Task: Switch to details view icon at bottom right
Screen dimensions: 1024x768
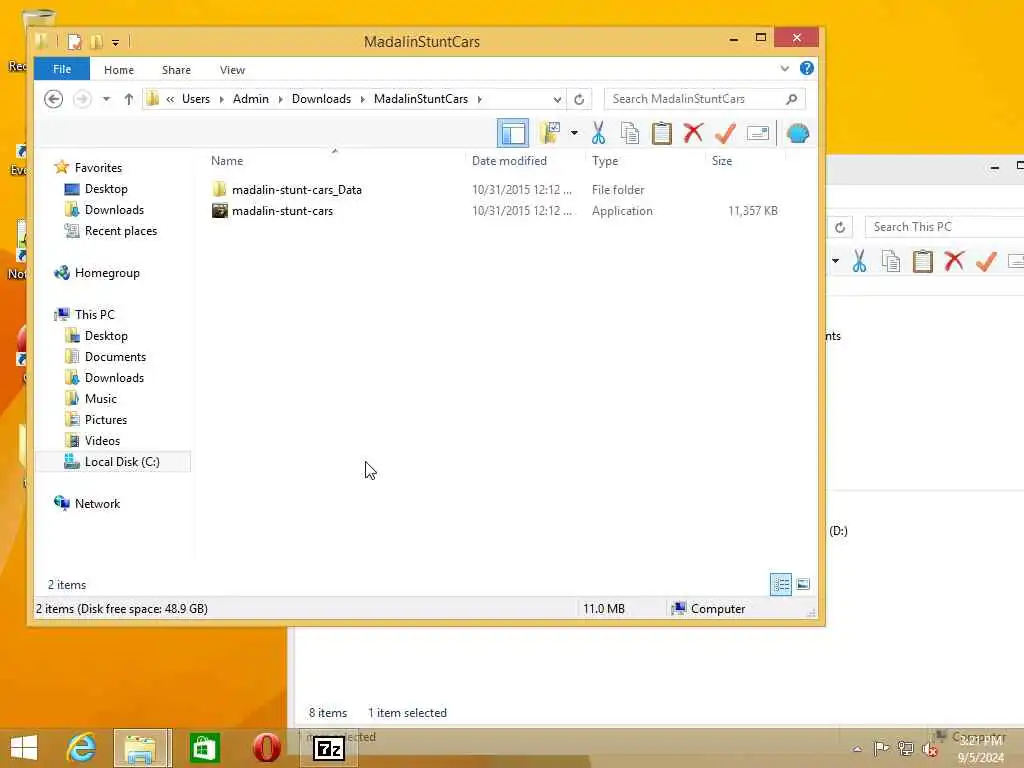Action: click(x=780, y=584)
